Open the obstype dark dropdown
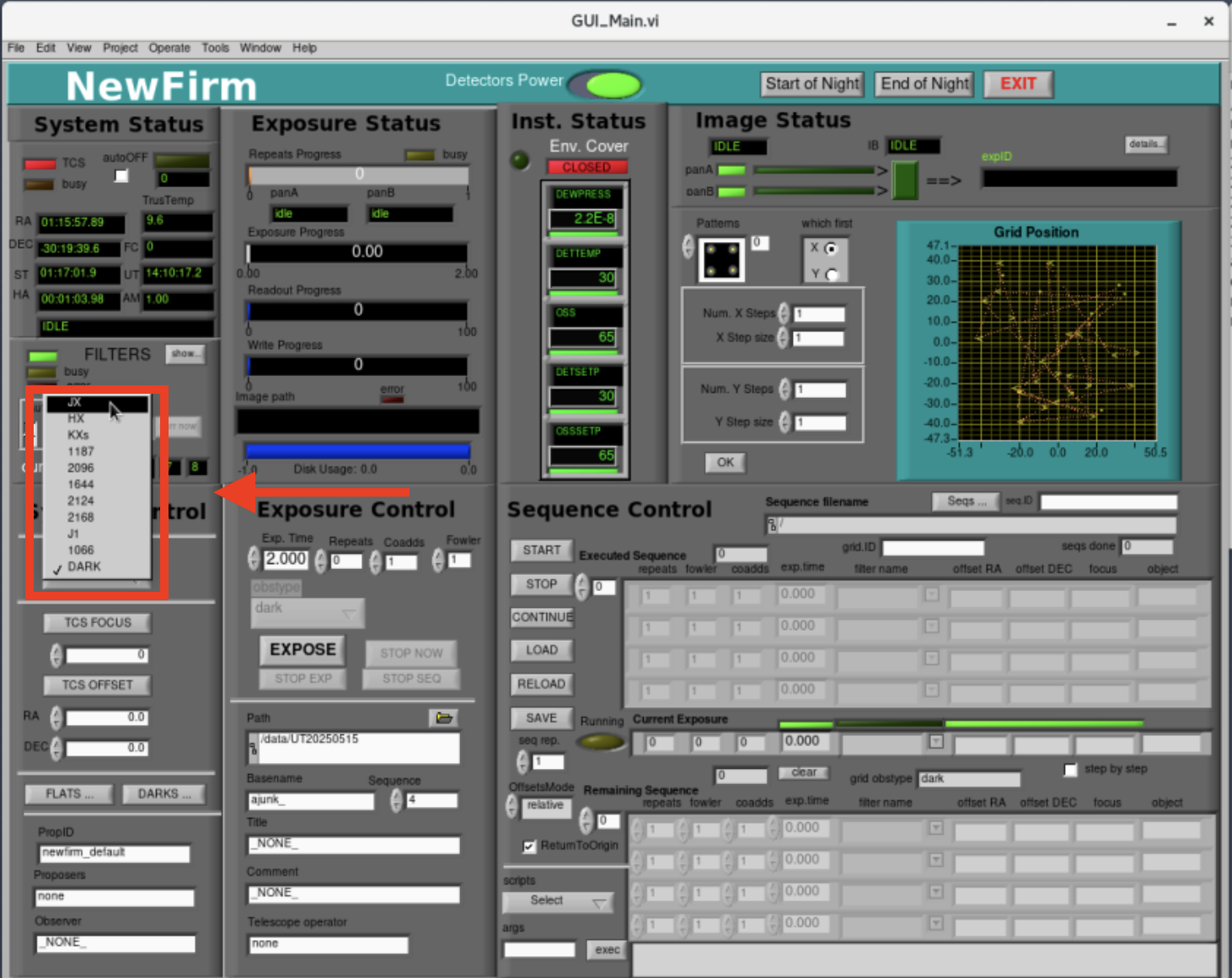1232x978 pixels. point(308,613)
